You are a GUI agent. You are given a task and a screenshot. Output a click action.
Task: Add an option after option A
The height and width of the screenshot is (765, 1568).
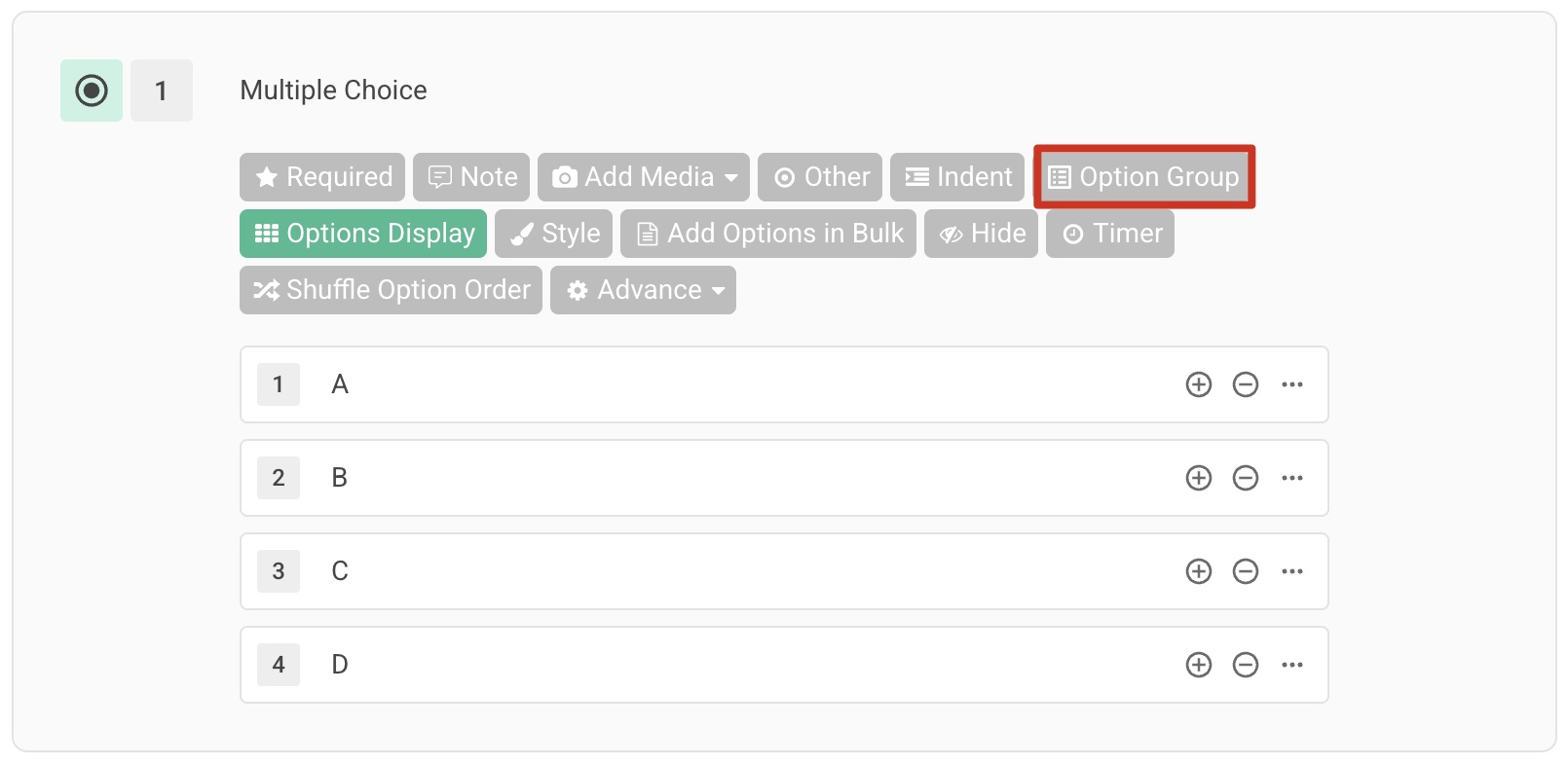tap(1198, 384)
